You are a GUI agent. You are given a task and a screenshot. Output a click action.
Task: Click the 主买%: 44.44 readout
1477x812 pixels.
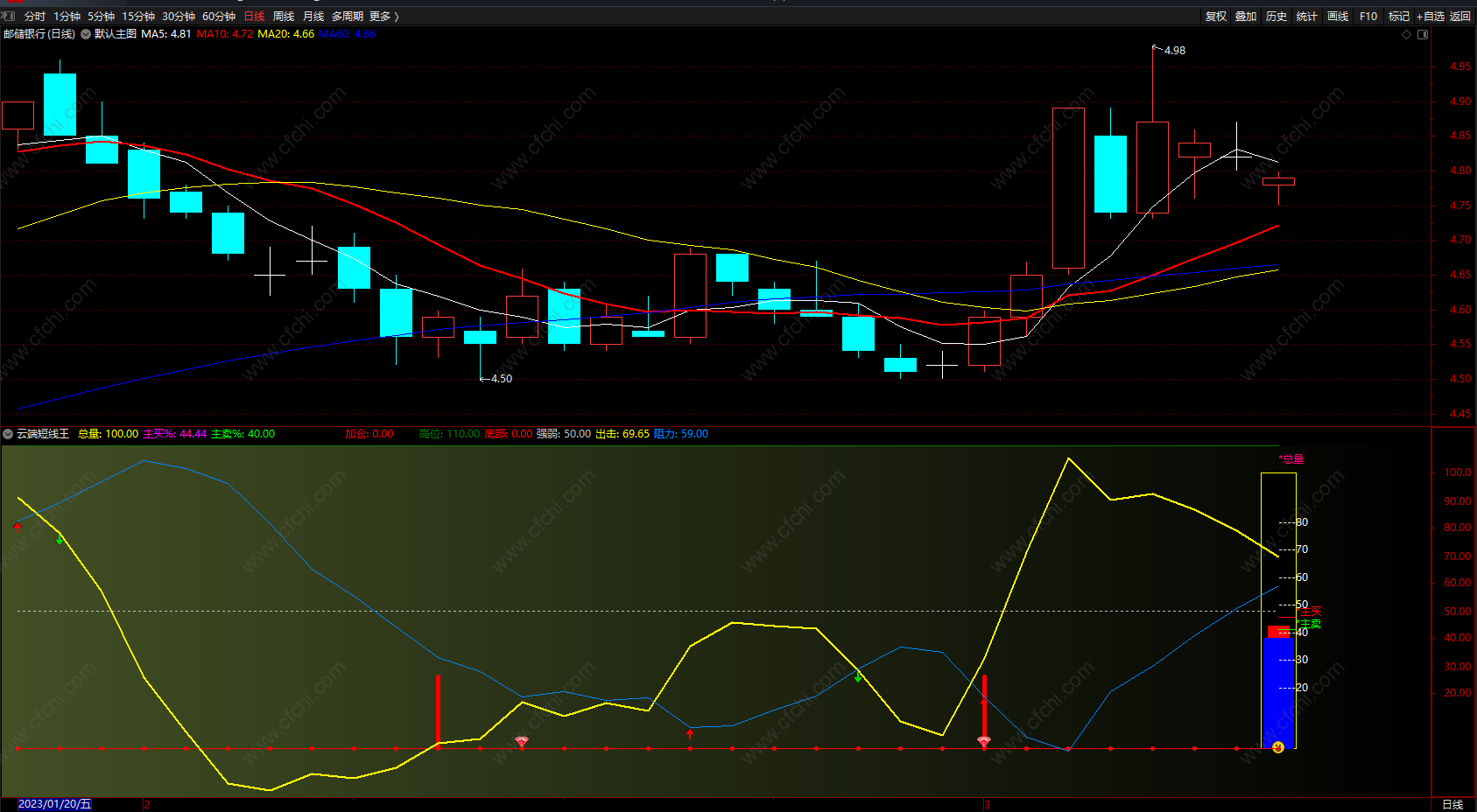tap(175, 434)
